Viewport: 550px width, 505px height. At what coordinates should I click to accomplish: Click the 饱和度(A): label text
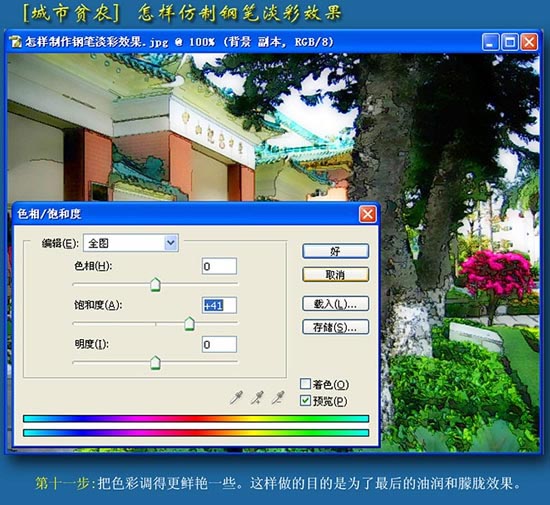point(98,305)
